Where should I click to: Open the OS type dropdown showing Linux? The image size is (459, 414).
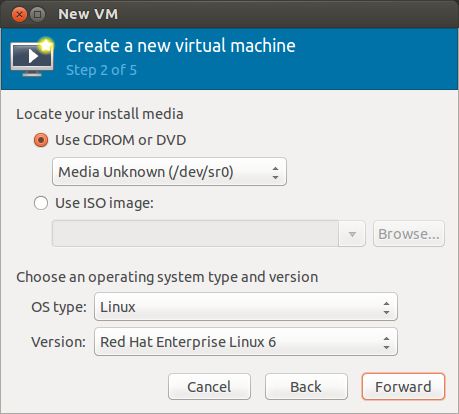tap(246, 307)
